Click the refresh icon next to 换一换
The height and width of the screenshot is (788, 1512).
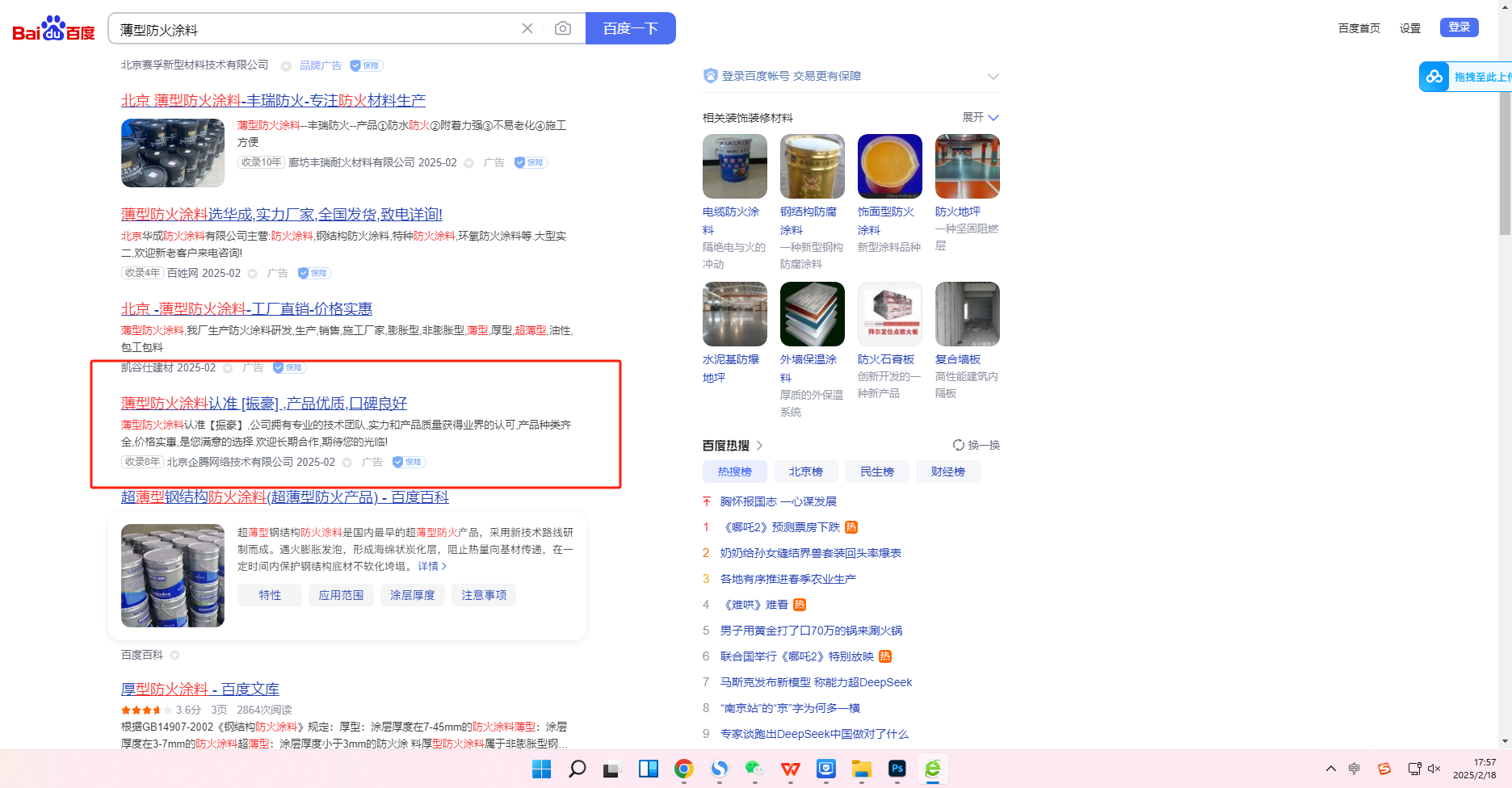point(959,445)
